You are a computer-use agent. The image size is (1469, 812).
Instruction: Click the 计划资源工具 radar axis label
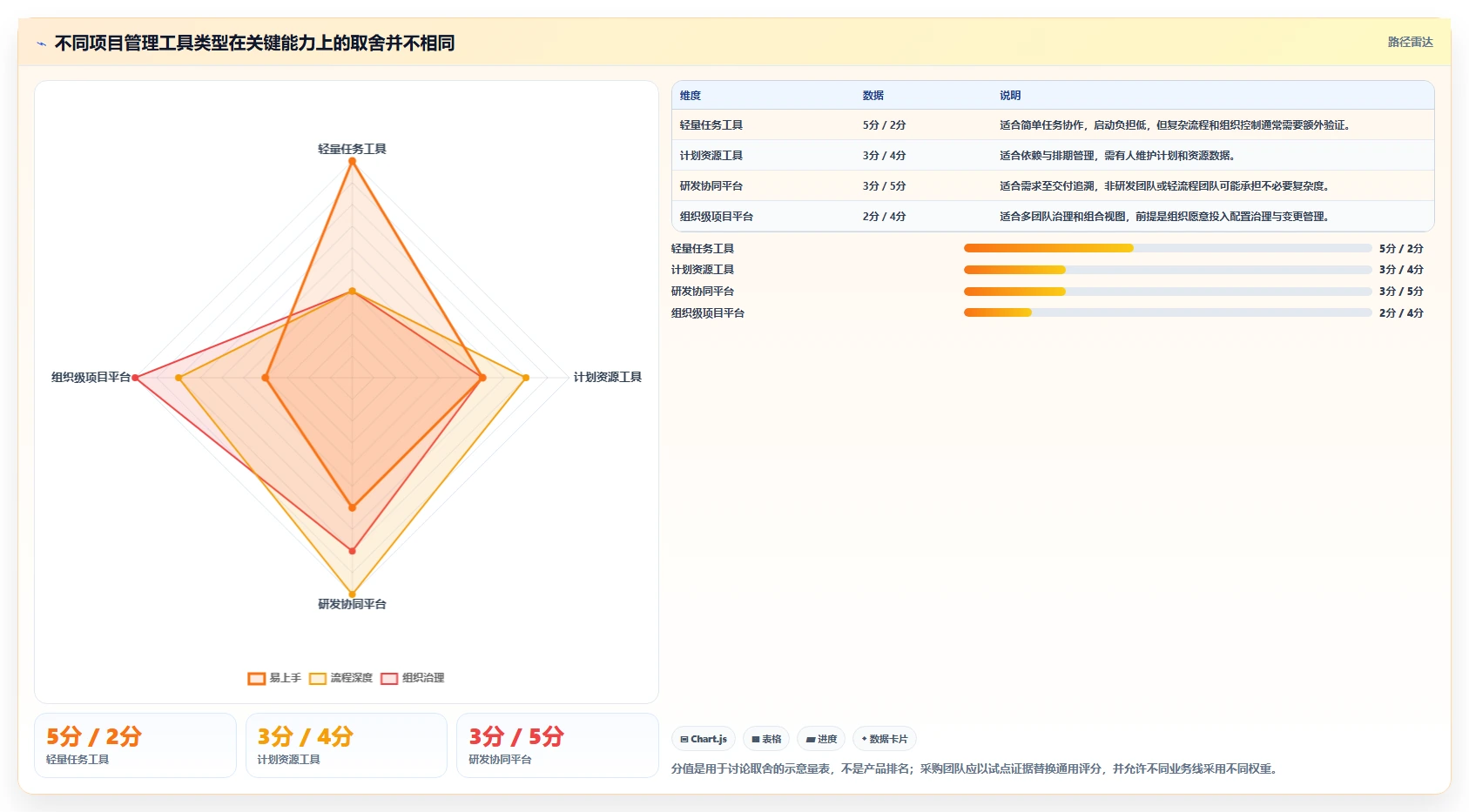tap(607, 377)
